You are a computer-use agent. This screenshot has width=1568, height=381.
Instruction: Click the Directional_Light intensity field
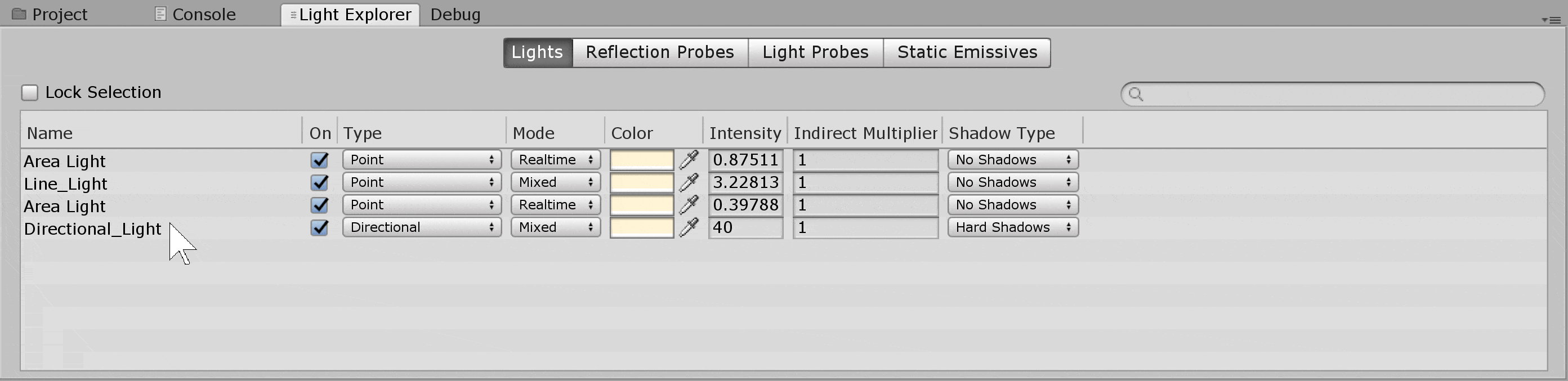click(745, 227)
